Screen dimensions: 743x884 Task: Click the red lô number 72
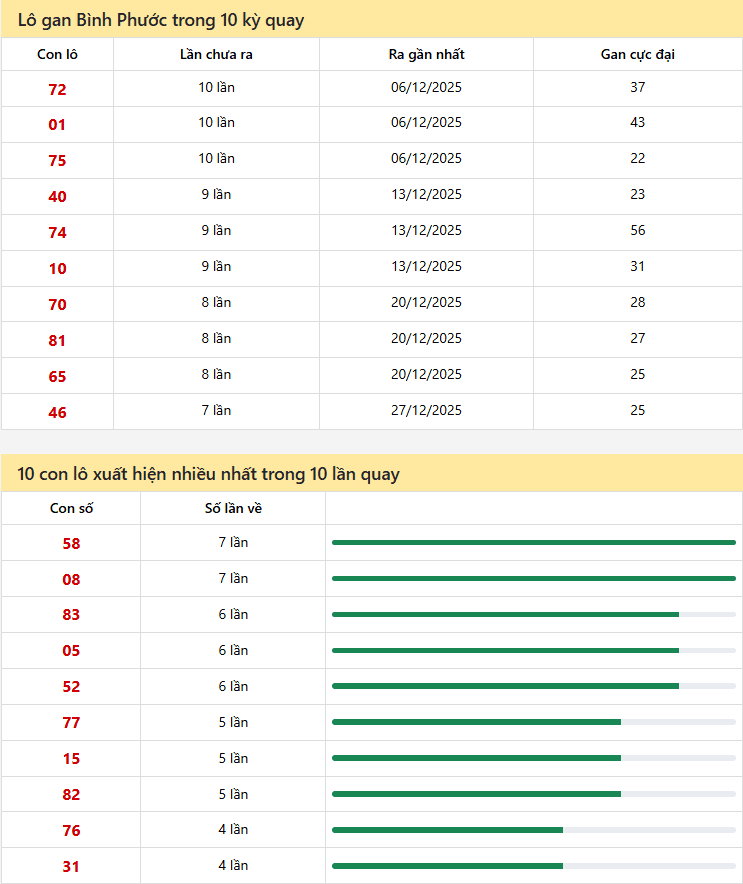coord(57,89)
